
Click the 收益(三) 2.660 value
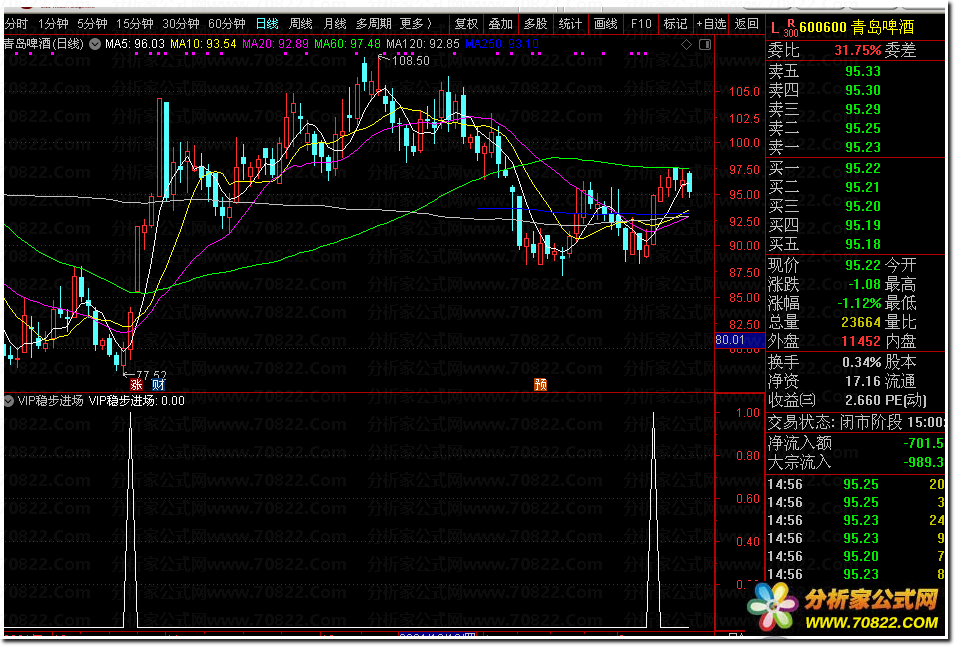pos(863,400)
